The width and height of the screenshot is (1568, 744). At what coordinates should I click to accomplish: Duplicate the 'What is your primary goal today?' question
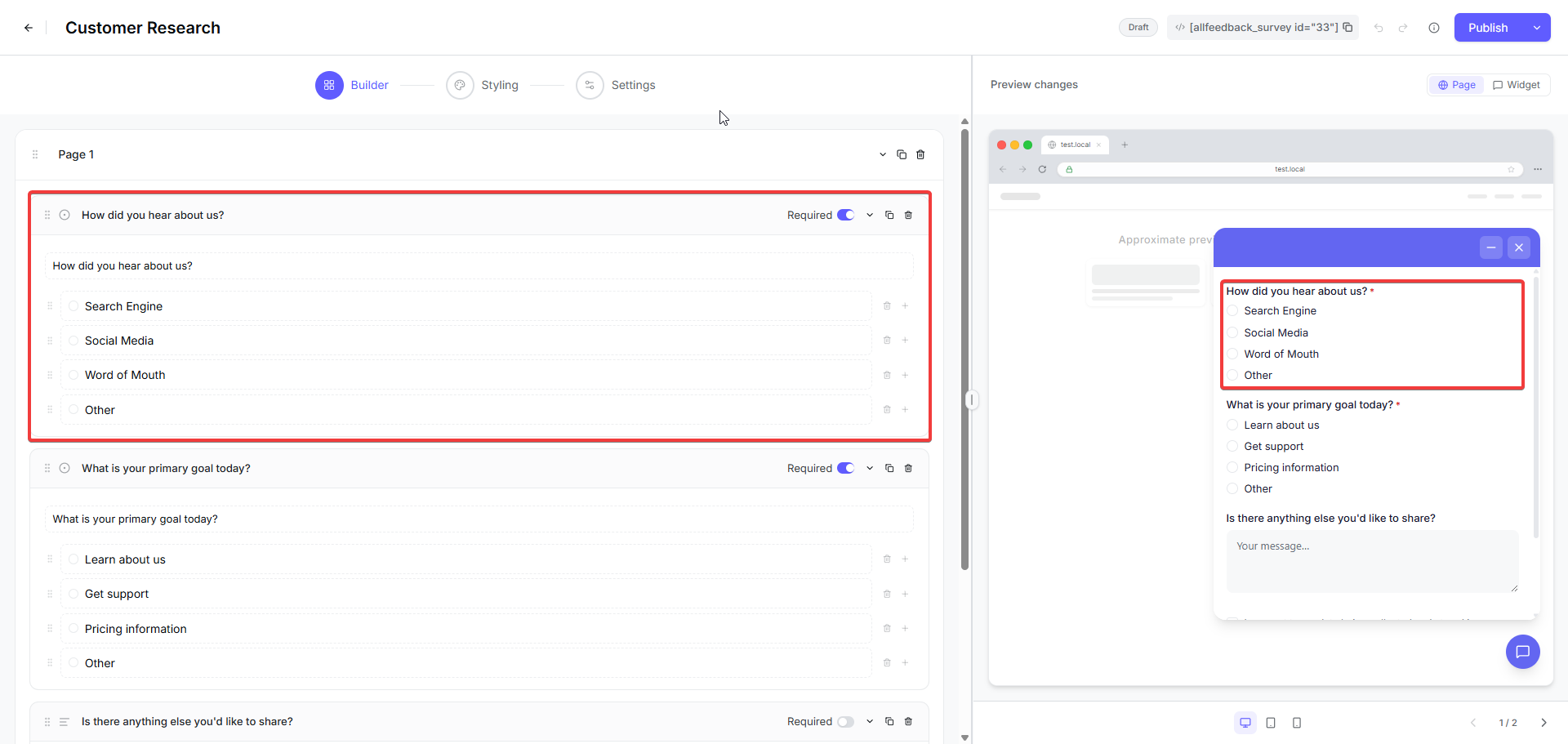[x=889, y=469]
